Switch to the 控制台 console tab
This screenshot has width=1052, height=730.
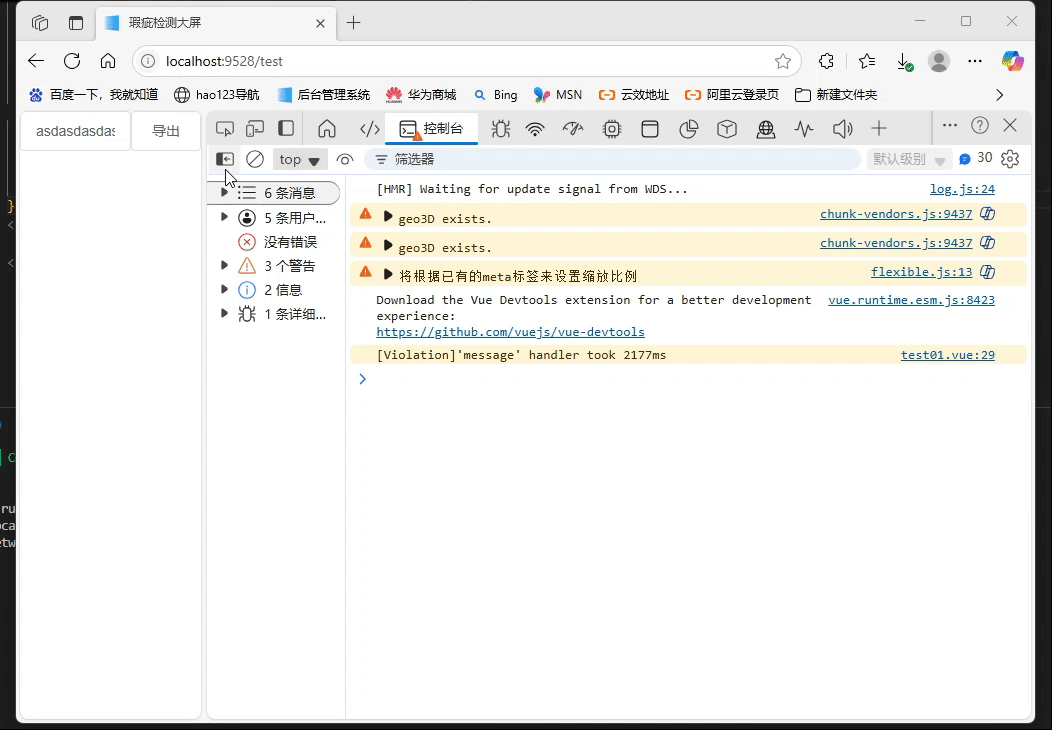431,128
